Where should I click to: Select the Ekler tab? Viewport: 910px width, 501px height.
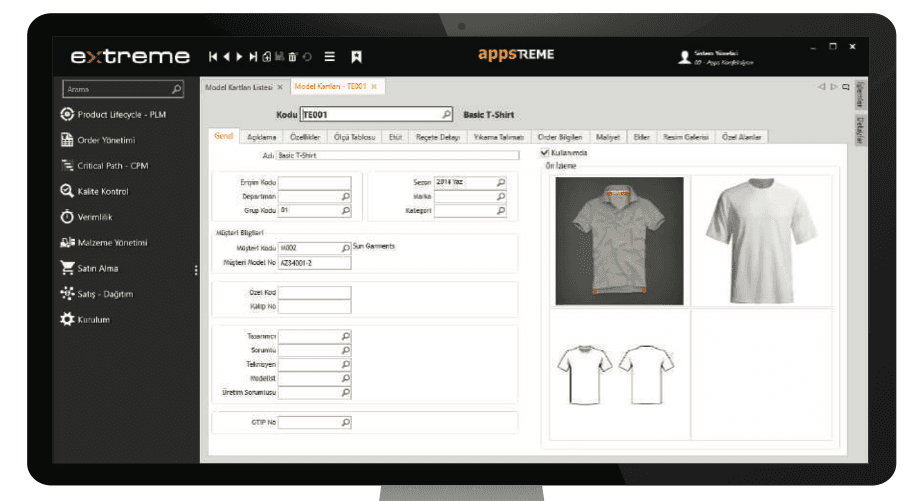point(641,137)
